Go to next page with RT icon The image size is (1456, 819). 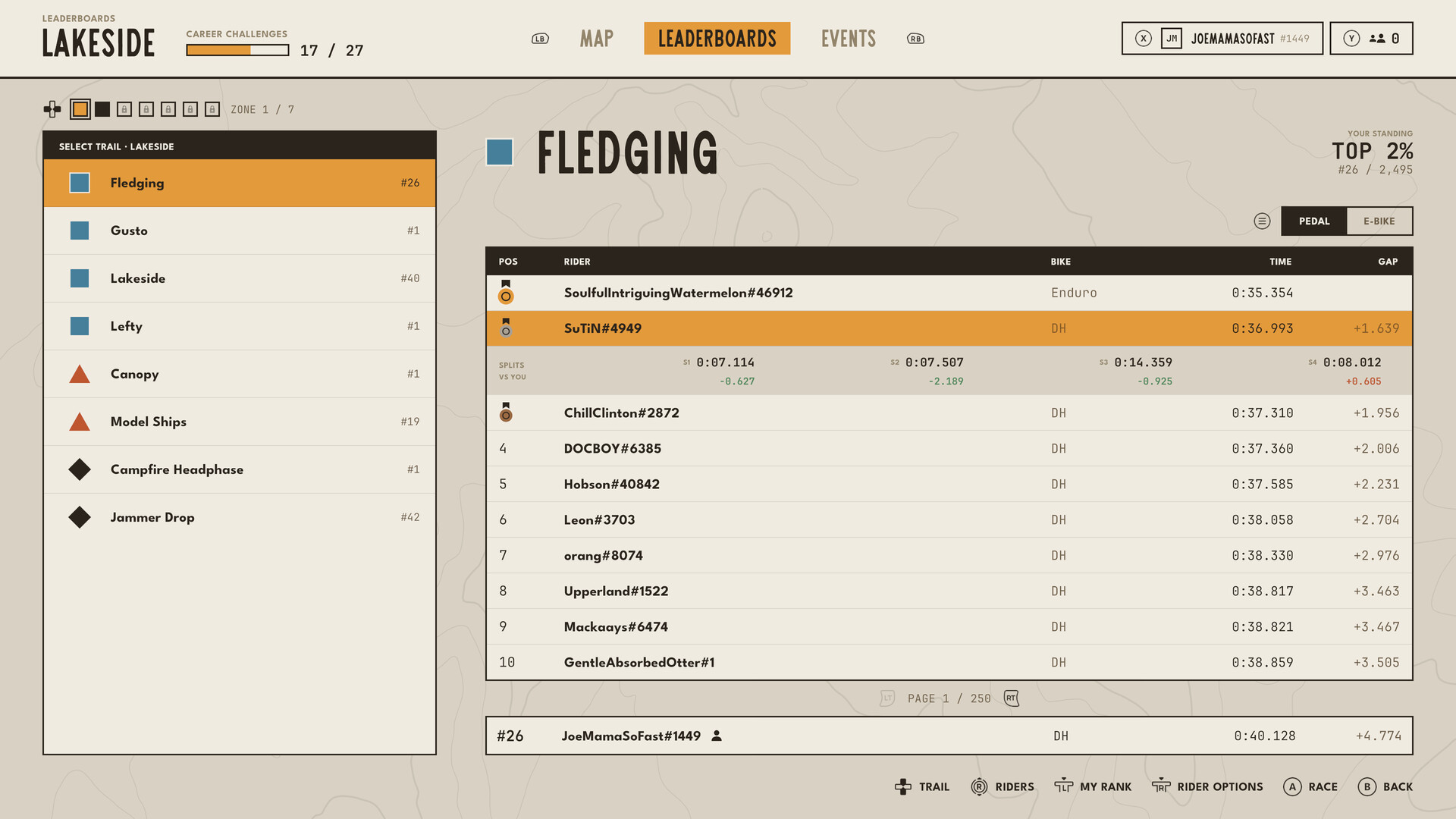click(1012, 698)
